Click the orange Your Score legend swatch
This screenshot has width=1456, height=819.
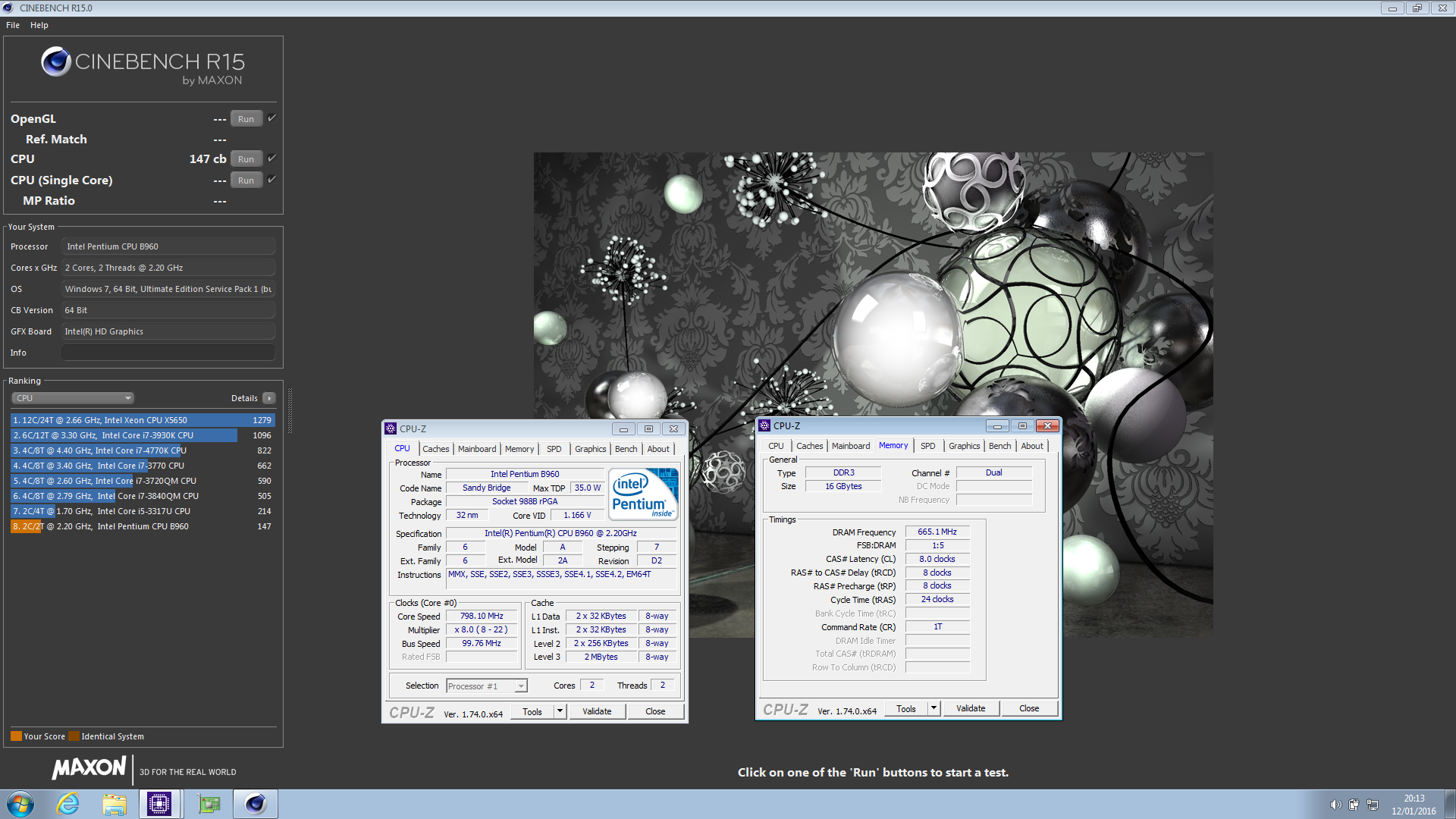point(16,736)
